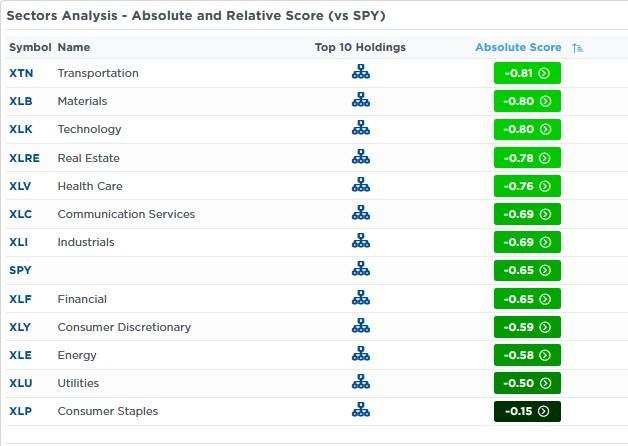The width and height of the screenshot is (628, 446).
Task: Open the XLE symbol link
Action: [x=21, y=355]
